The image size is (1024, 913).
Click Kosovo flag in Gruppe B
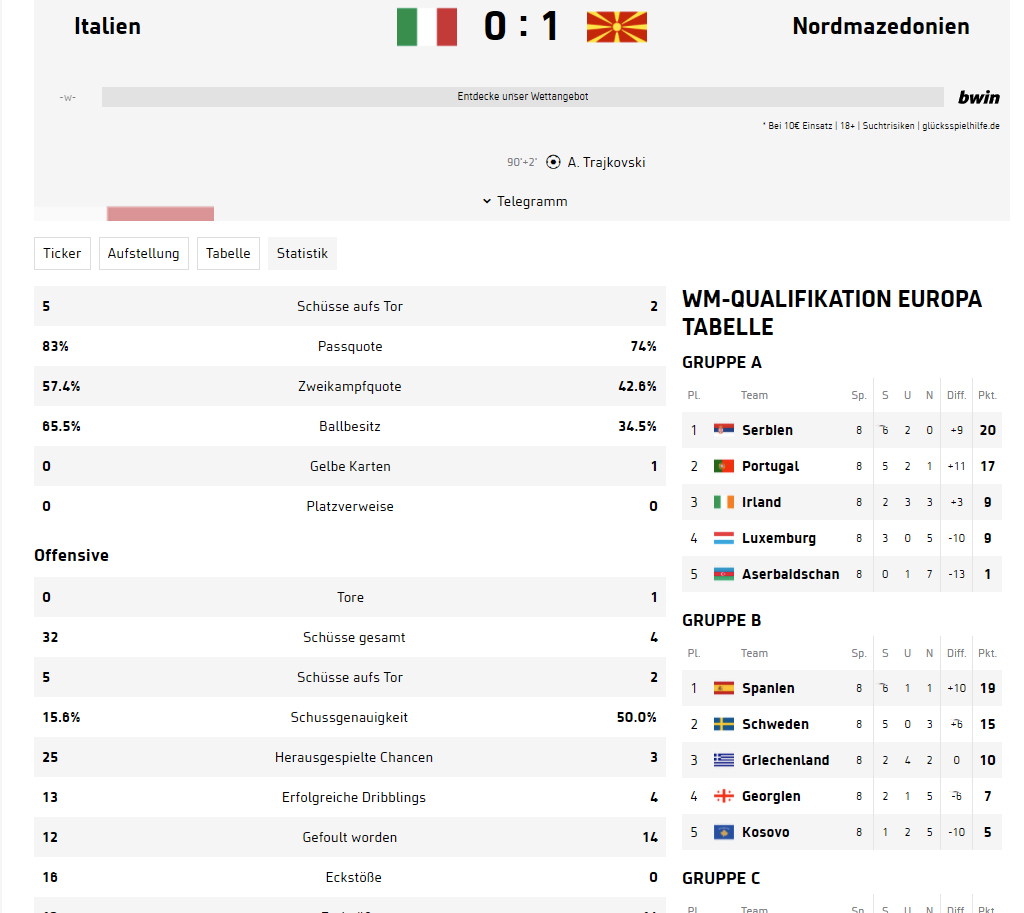pos(724,832)
